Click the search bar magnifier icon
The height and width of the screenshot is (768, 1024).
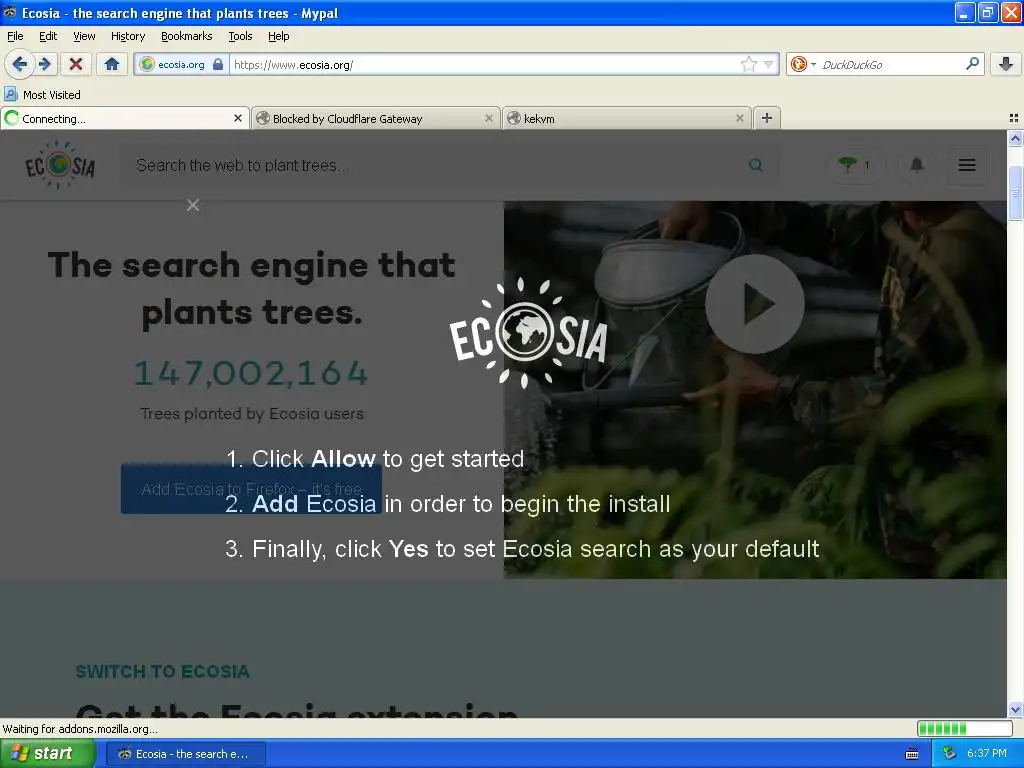click(972, 63)
